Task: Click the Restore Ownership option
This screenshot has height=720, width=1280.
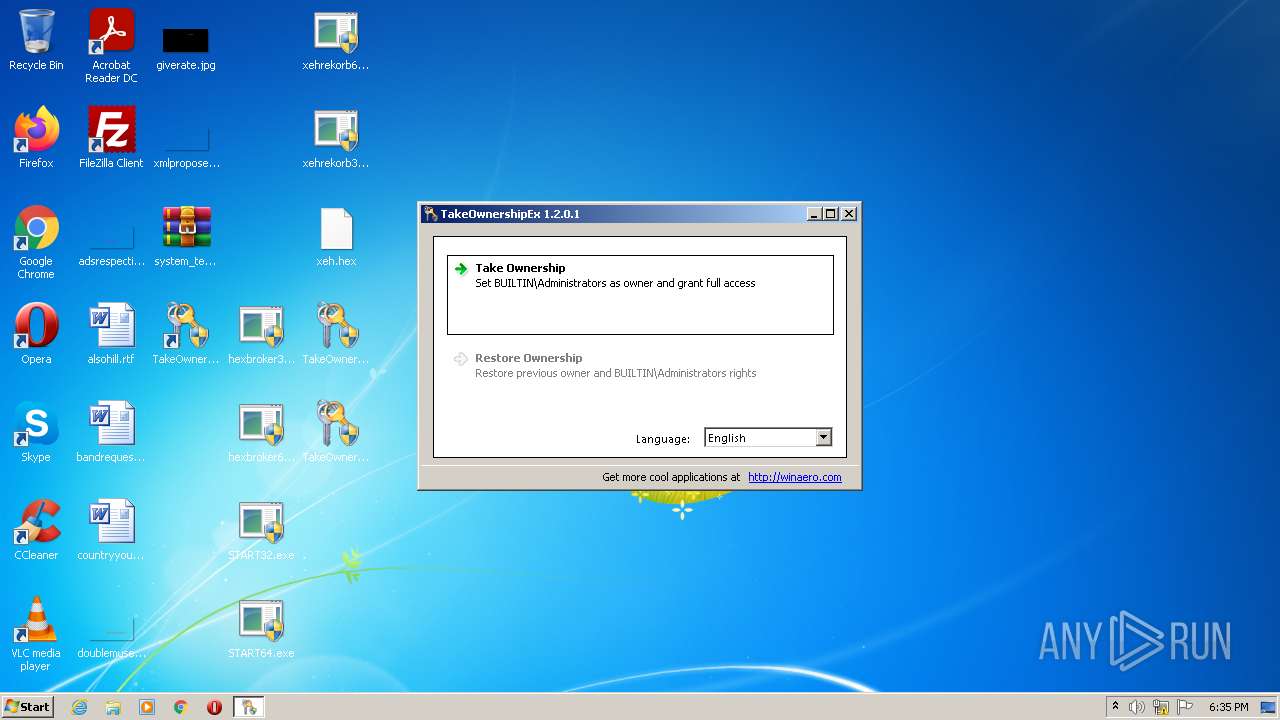Action: pos(640,366)
